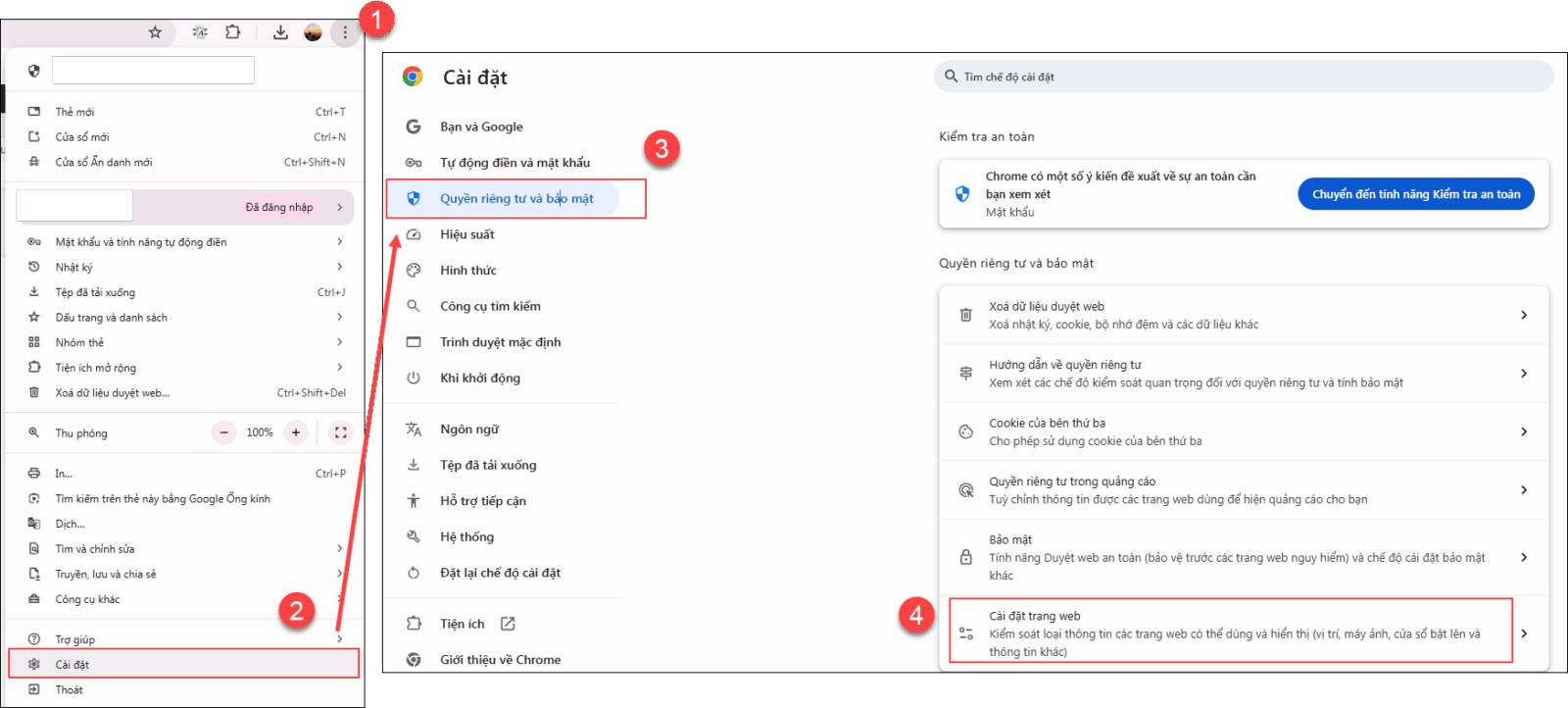Open 'Cookie của bên thứ ba' settings row

(x=1244, y=431)
